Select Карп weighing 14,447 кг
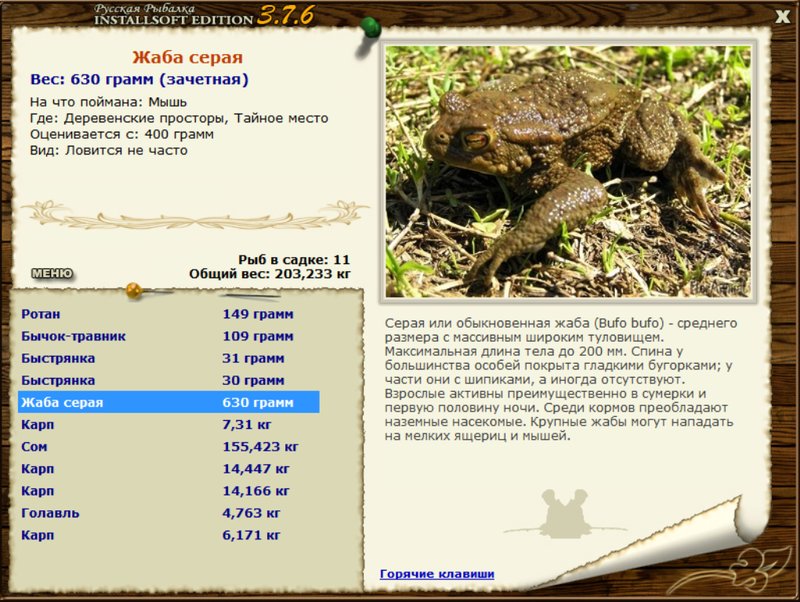Screen dimensions: 800x602 click(168, 469)
